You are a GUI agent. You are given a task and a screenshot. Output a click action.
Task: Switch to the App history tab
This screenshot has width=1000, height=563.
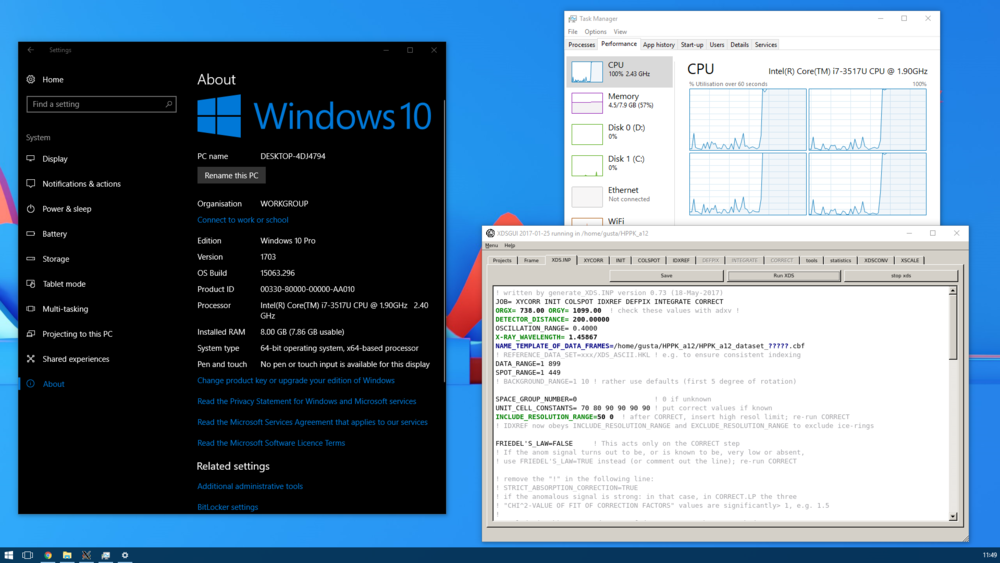(x=658, y=45)
